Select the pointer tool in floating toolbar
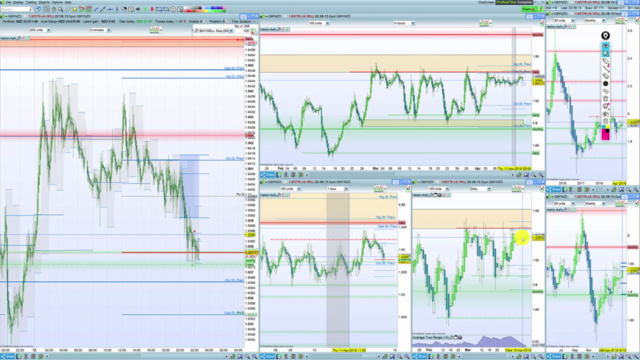 tap(605, 53)
